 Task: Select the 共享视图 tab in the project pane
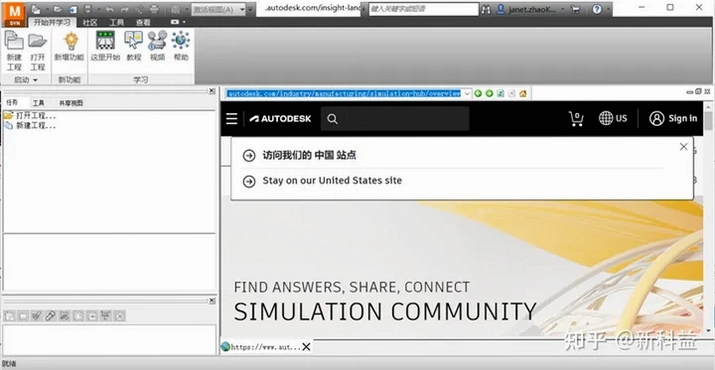pyautogui.click(x=71, y=103)
